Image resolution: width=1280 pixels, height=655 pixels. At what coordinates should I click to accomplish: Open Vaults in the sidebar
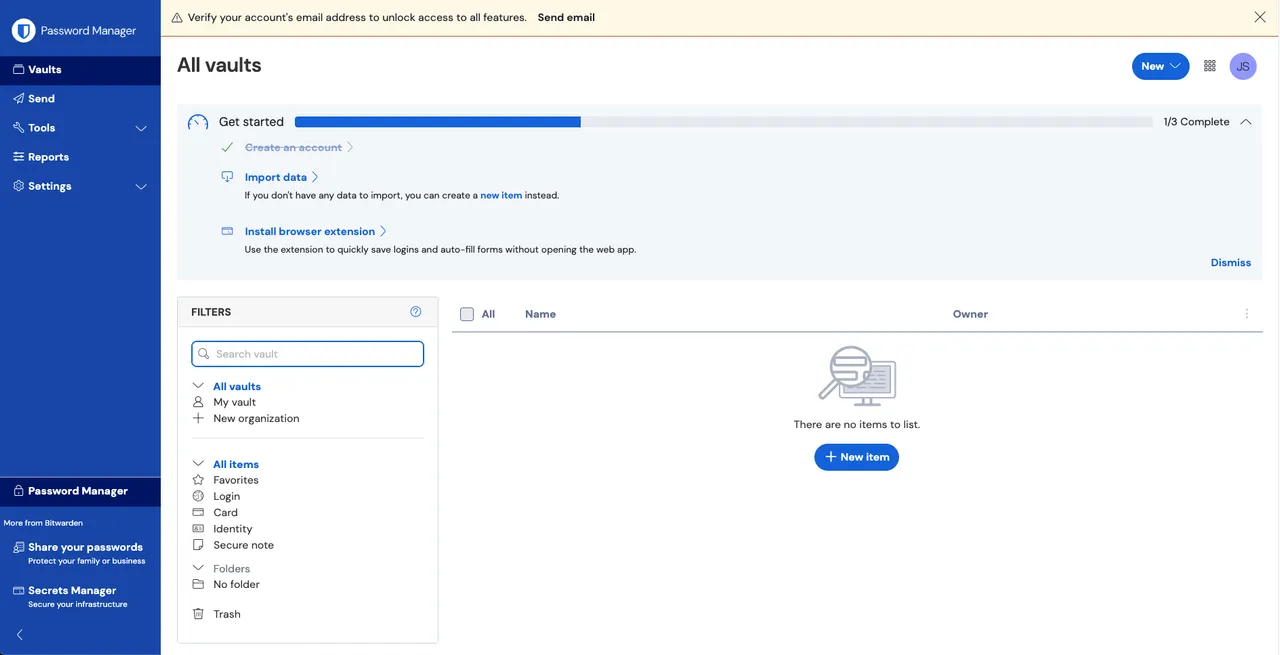click(80, 70)
